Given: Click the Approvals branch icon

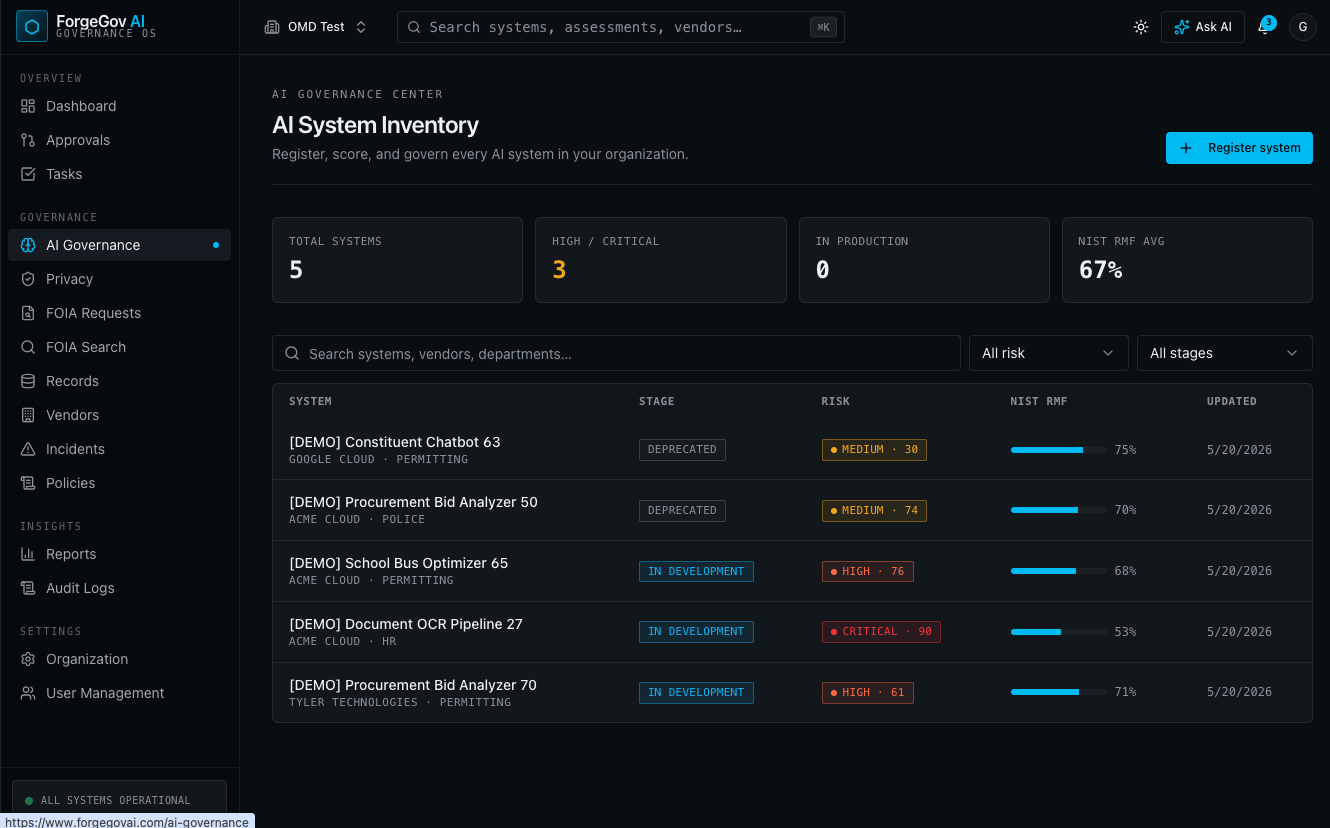Looking at the screenshot, I should tap(28, 140).
